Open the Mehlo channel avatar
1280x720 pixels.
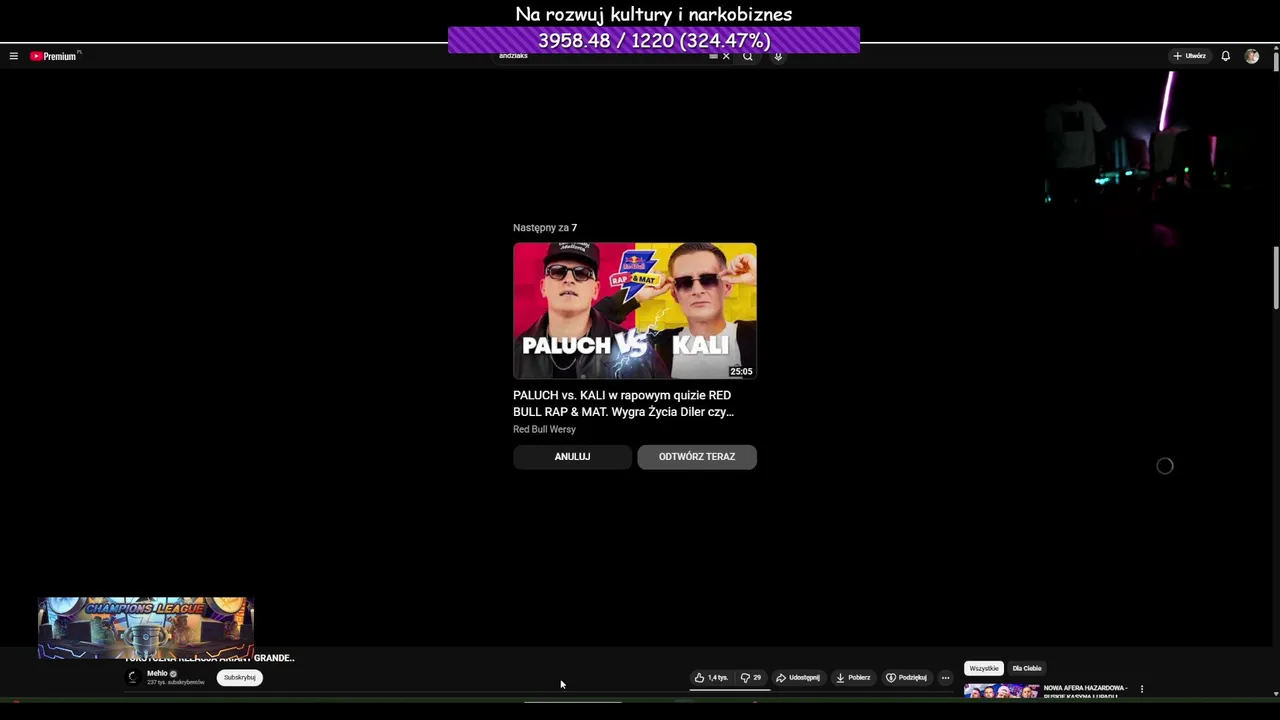click(x=132, y=677)
